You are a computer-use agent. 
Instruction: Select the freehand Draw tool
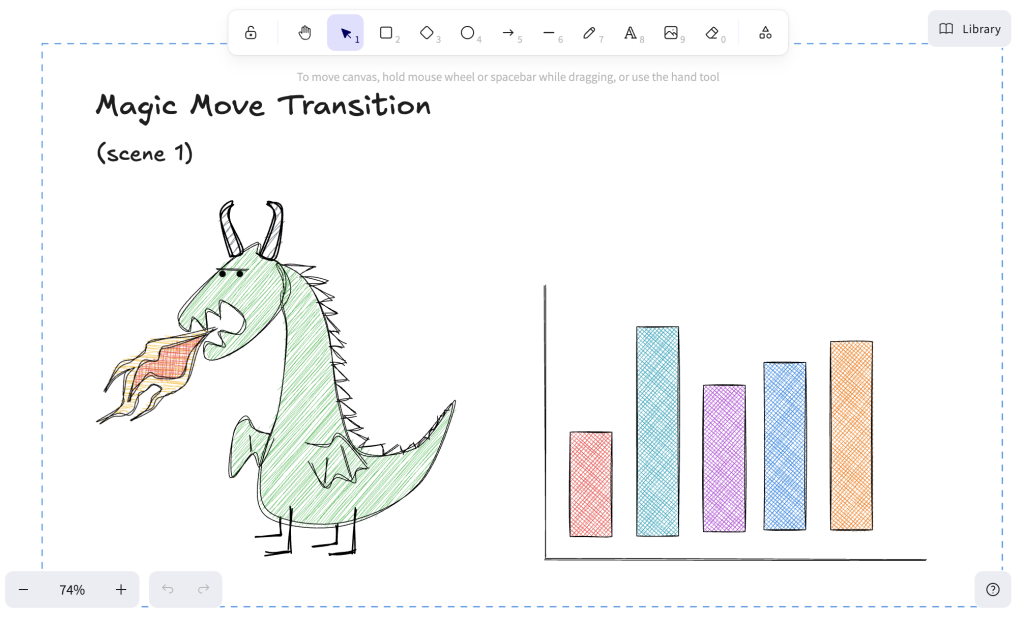[x=591, y=32]
